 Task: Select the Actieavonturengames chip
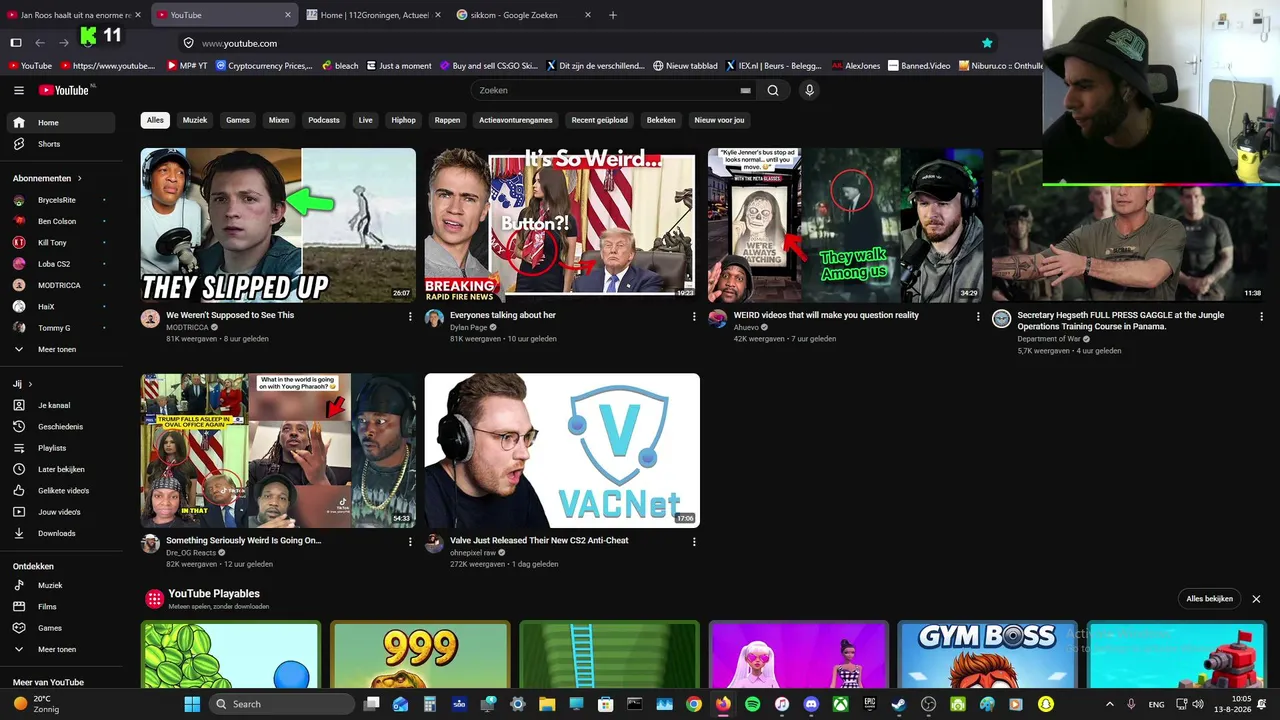(516, 120)
